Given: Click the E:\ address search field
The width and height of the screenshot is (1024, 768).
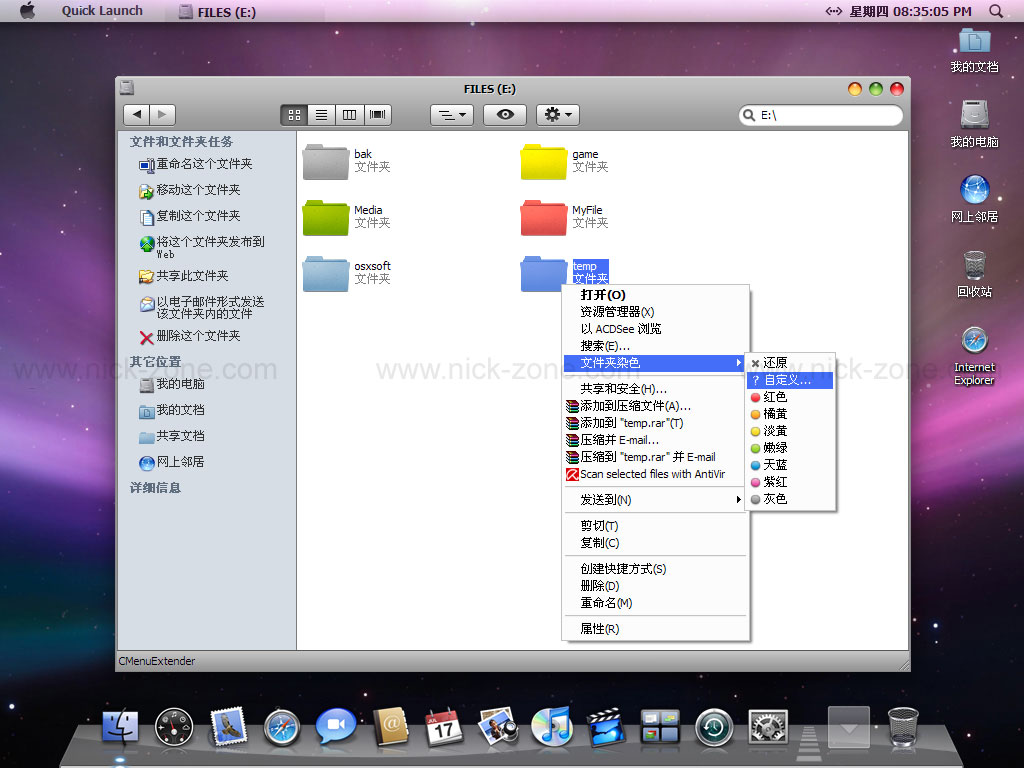Looking at the screenshot, I should click(x=825, y=115).
